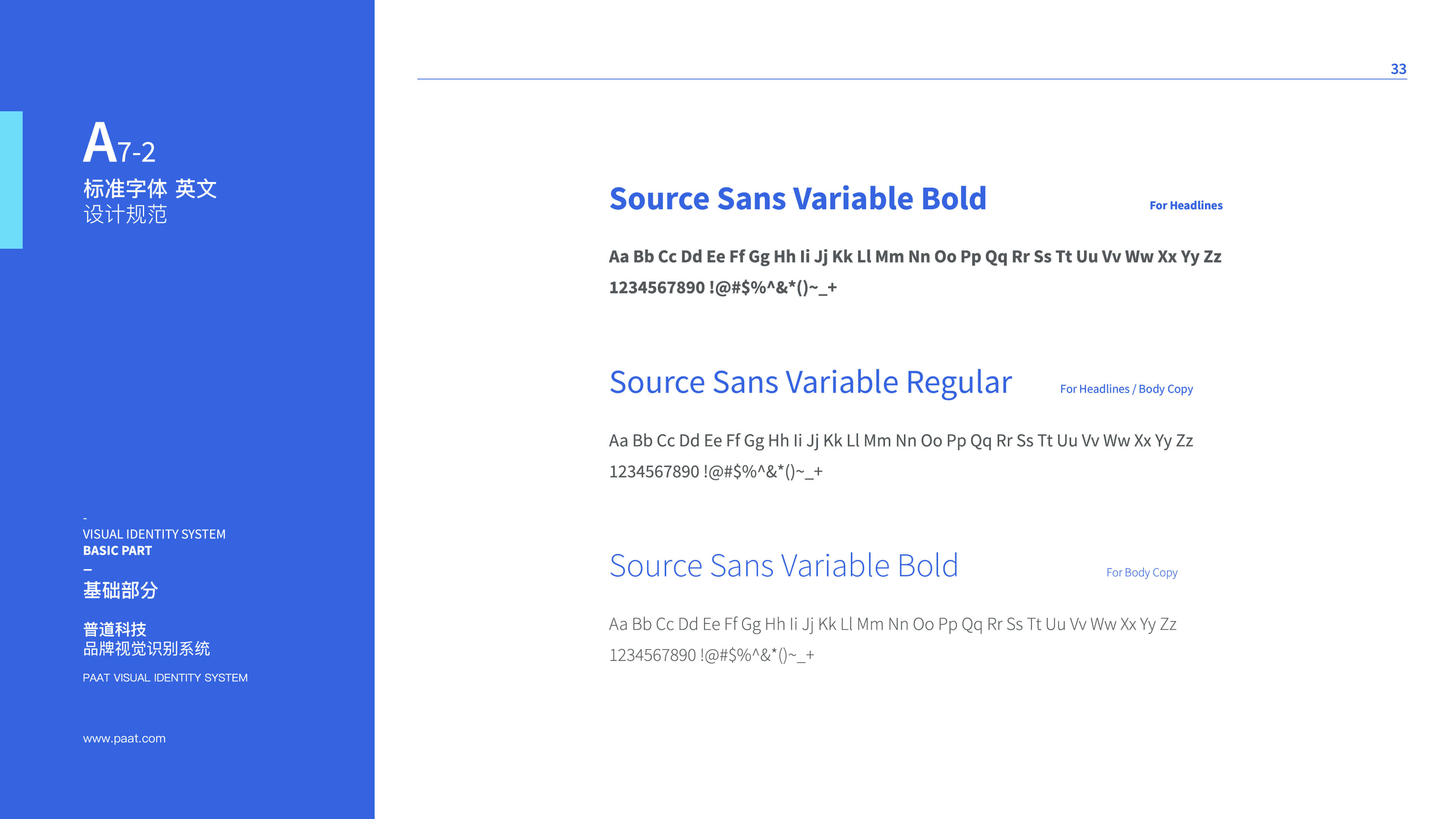This screenshot has height=819, width=1456.
Task: Click the light weight alphabet sample line
Action: click(x=893, y=624)
